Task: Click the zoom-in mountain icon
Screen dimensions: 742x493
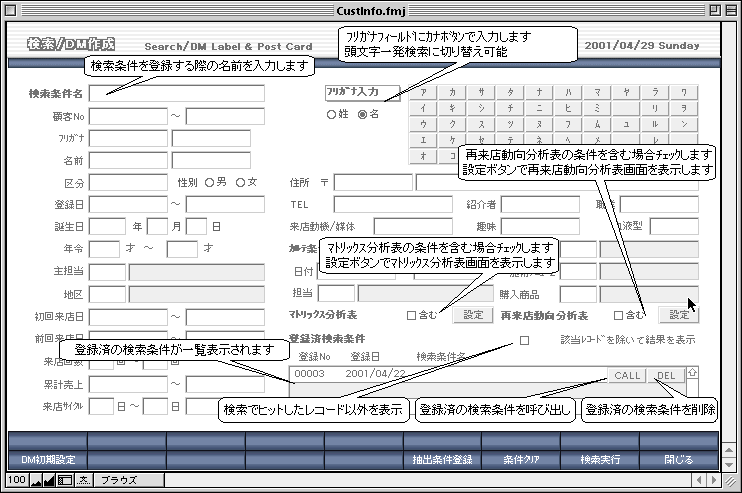Action: click(49, 480)
